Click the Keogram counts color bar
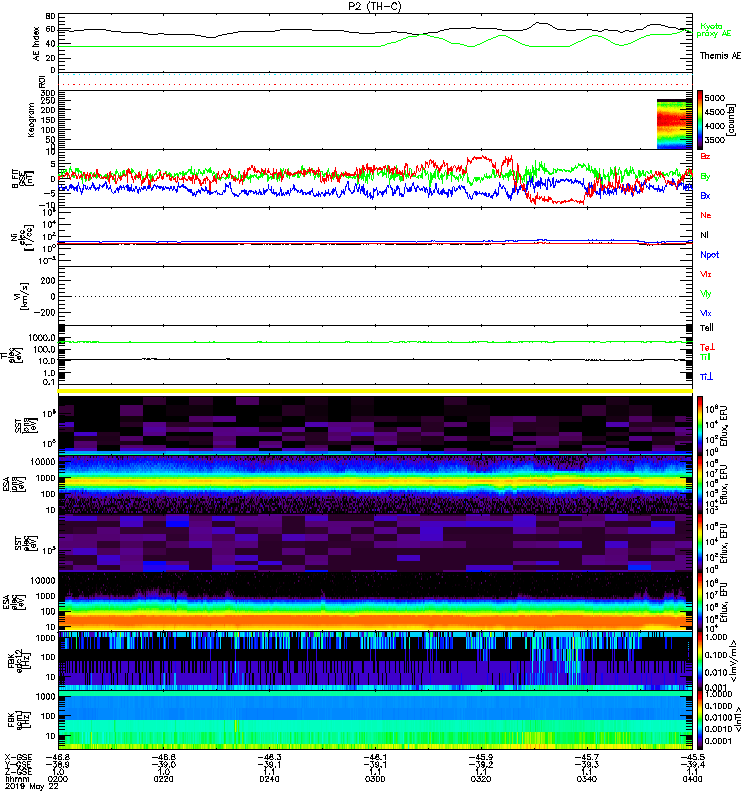 click(700, 120)
